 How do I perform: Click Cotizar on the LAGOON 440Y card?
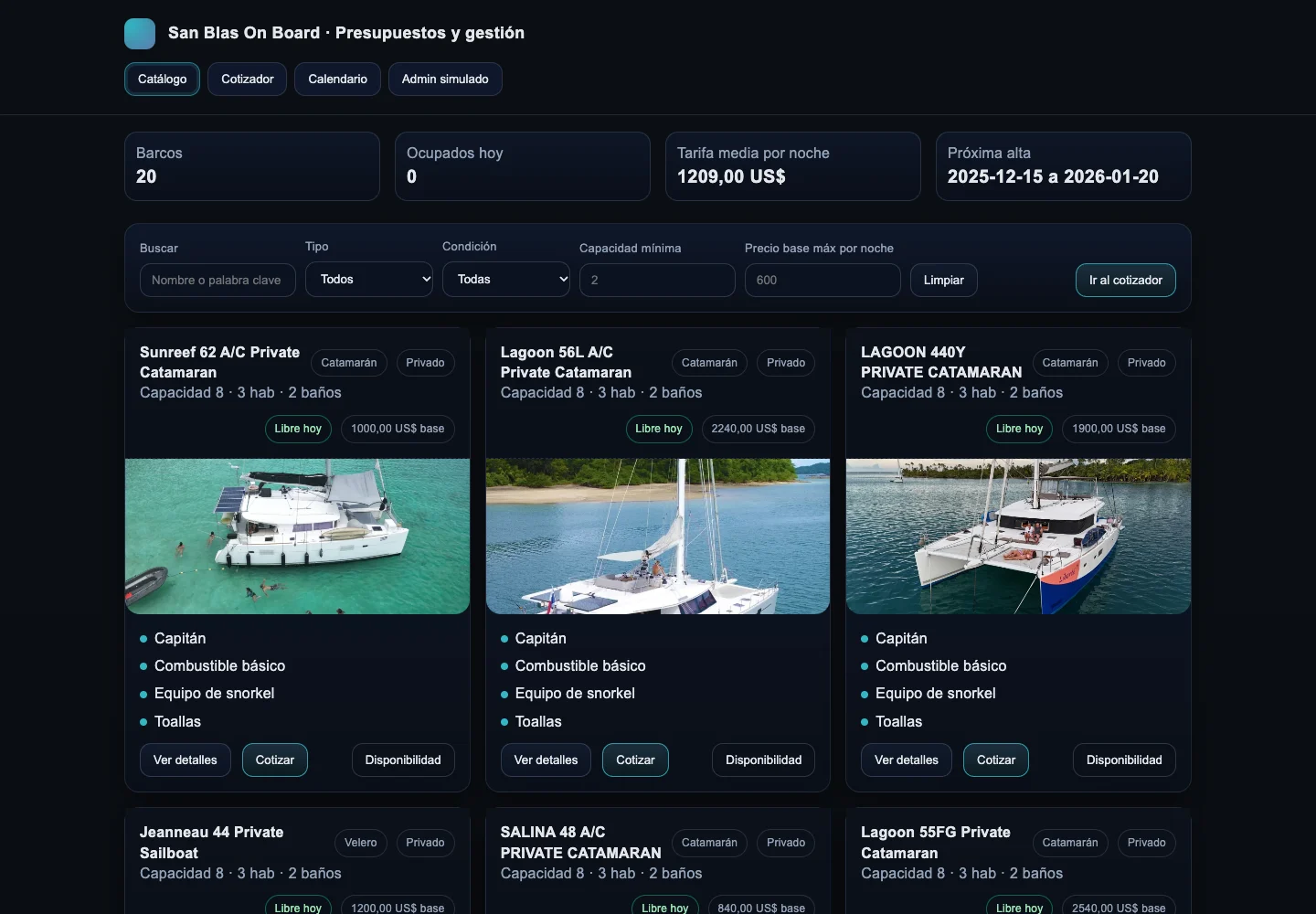click(x=996, y=760)
